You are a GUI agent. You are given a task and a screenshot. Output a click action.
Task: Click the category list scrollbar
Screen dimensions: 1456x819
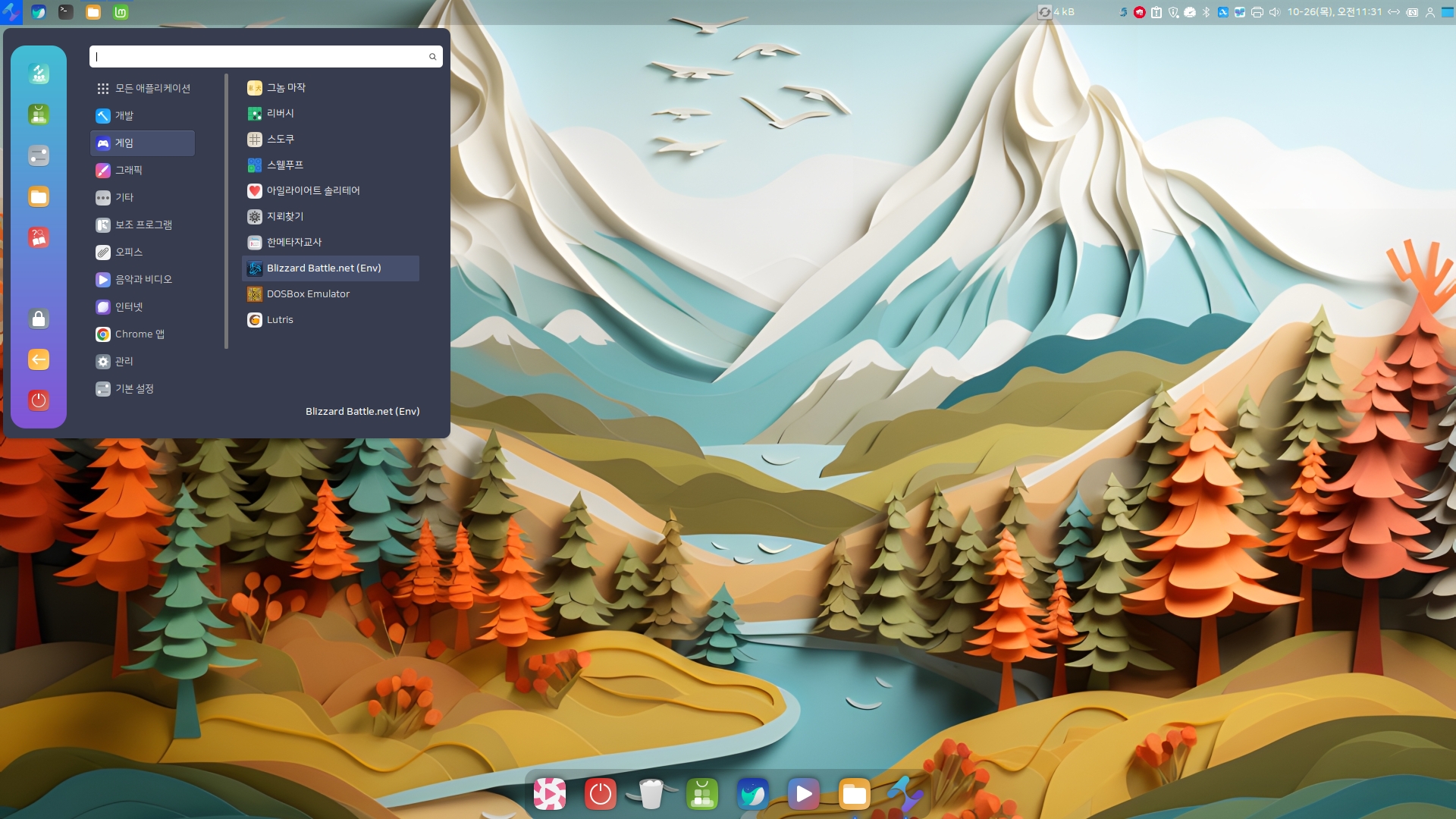tap(226, 212)
